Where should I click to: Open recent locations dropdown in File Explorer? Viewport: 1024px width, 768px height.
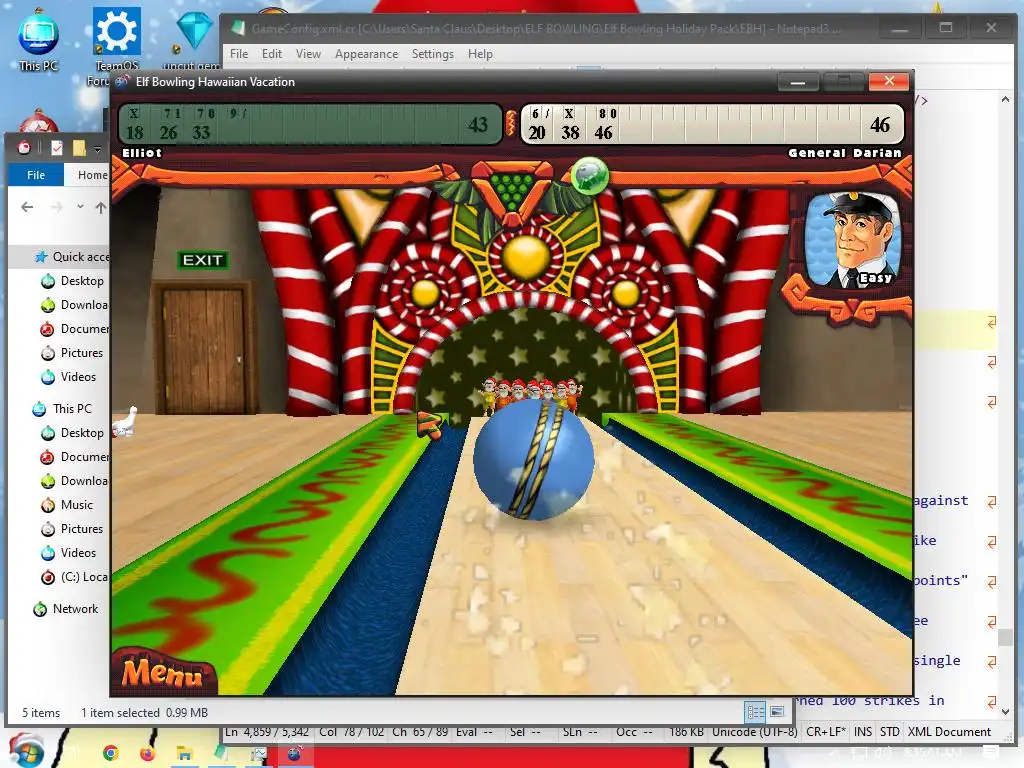tap(80, 207)
